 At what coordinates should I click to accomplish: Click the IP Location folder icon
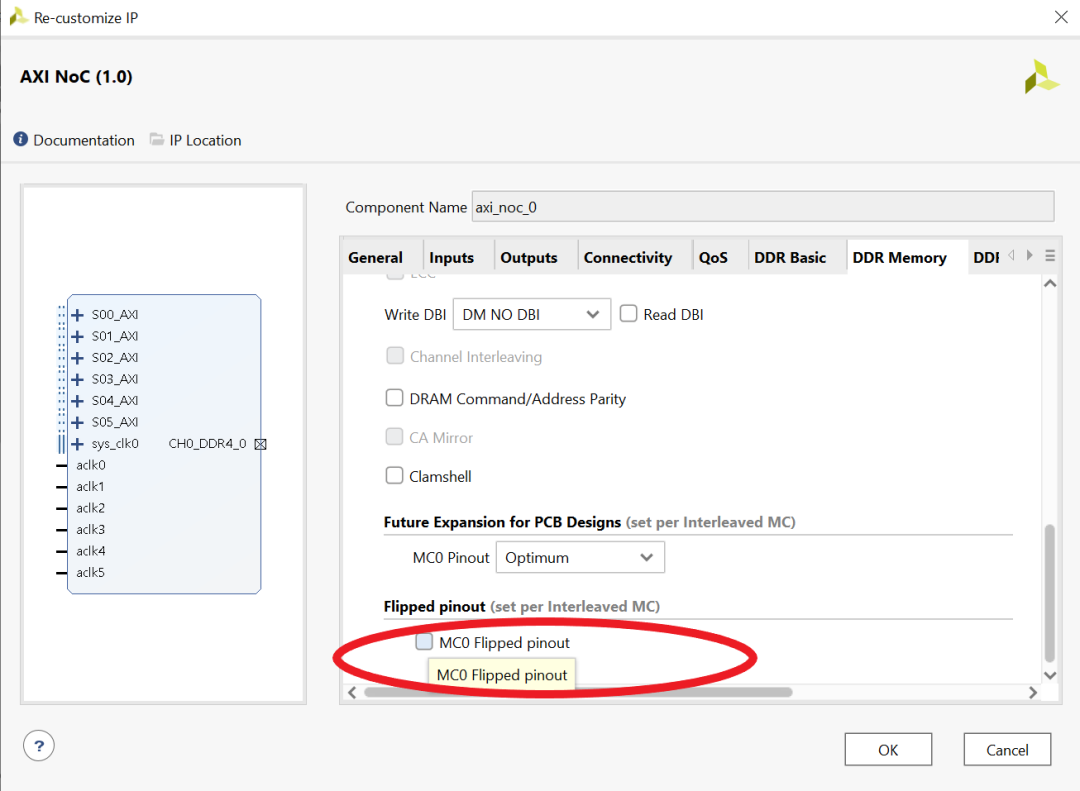(157, 140)
